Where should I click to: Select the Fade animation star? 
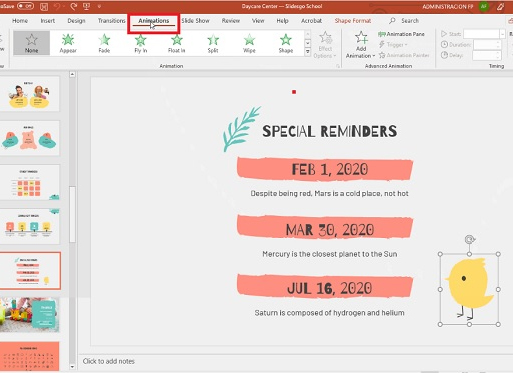(104, 43)
